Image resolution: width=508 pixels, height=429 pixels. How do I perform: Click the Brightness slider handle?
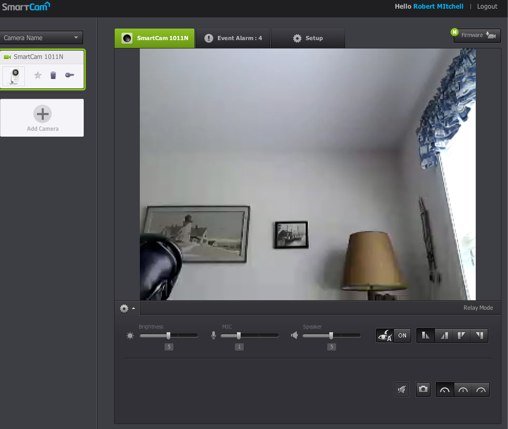pyautogui.click(x=168, y=335)
